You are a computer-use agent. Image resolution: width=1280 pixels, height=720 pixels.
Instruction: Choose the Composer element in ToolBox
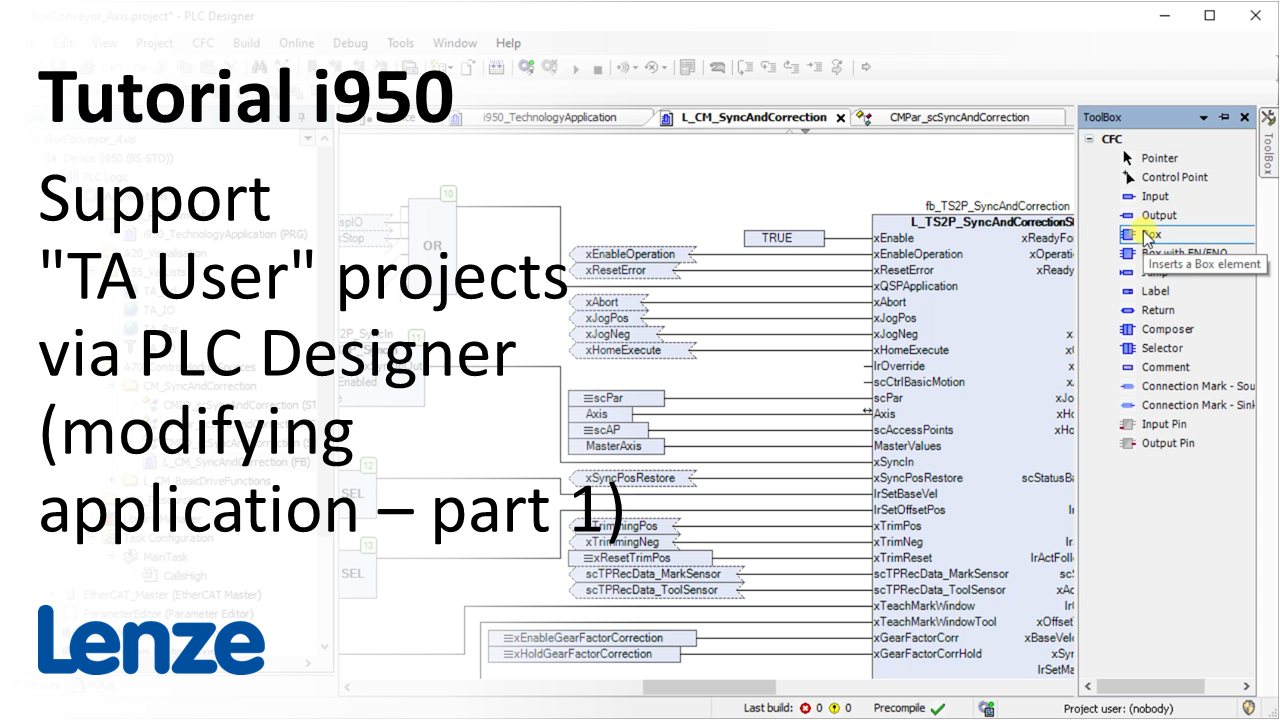1166,329
